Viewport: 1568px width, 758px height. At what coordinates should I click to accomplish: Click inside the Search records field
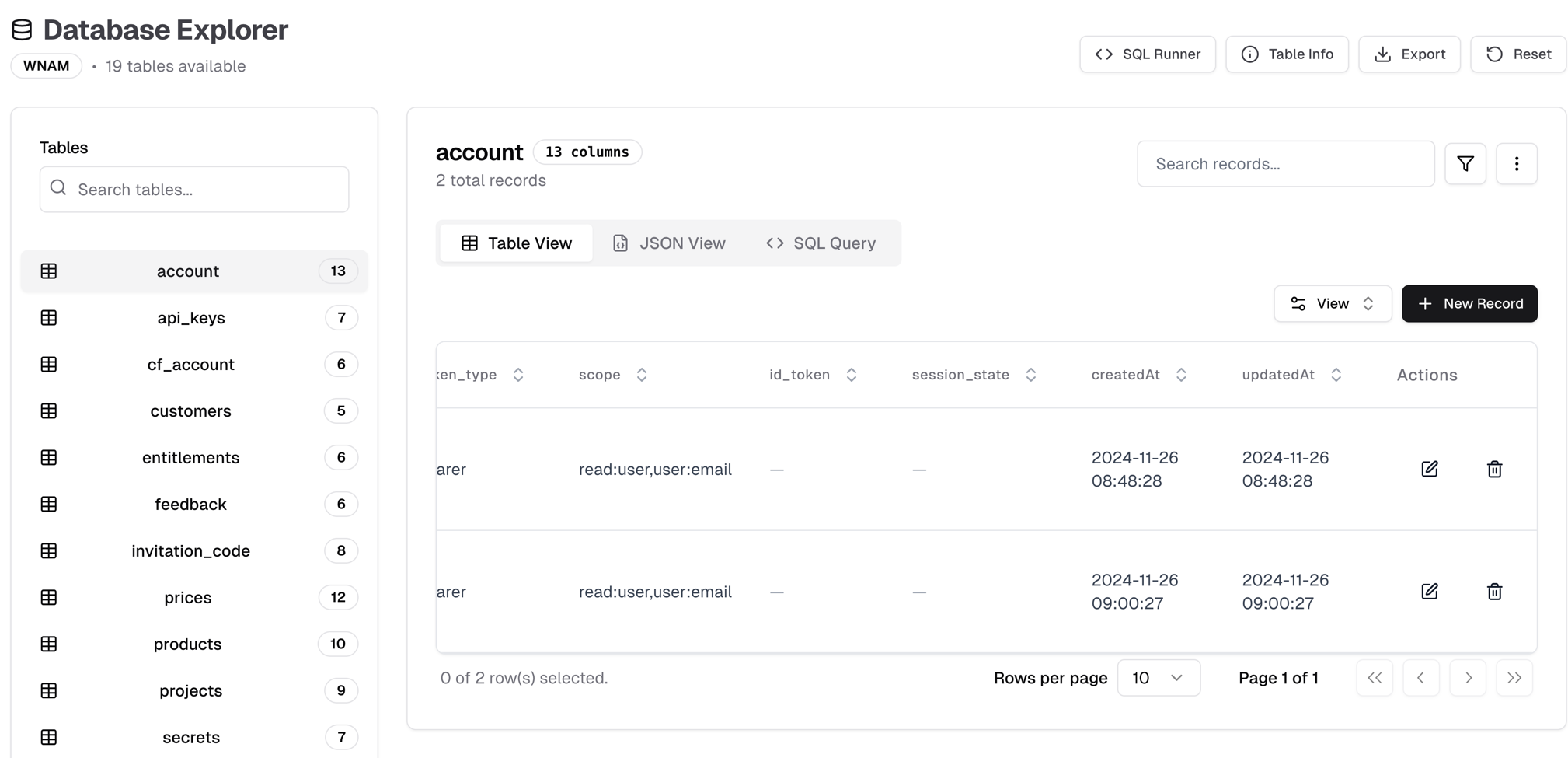(x=1285, y=163)
